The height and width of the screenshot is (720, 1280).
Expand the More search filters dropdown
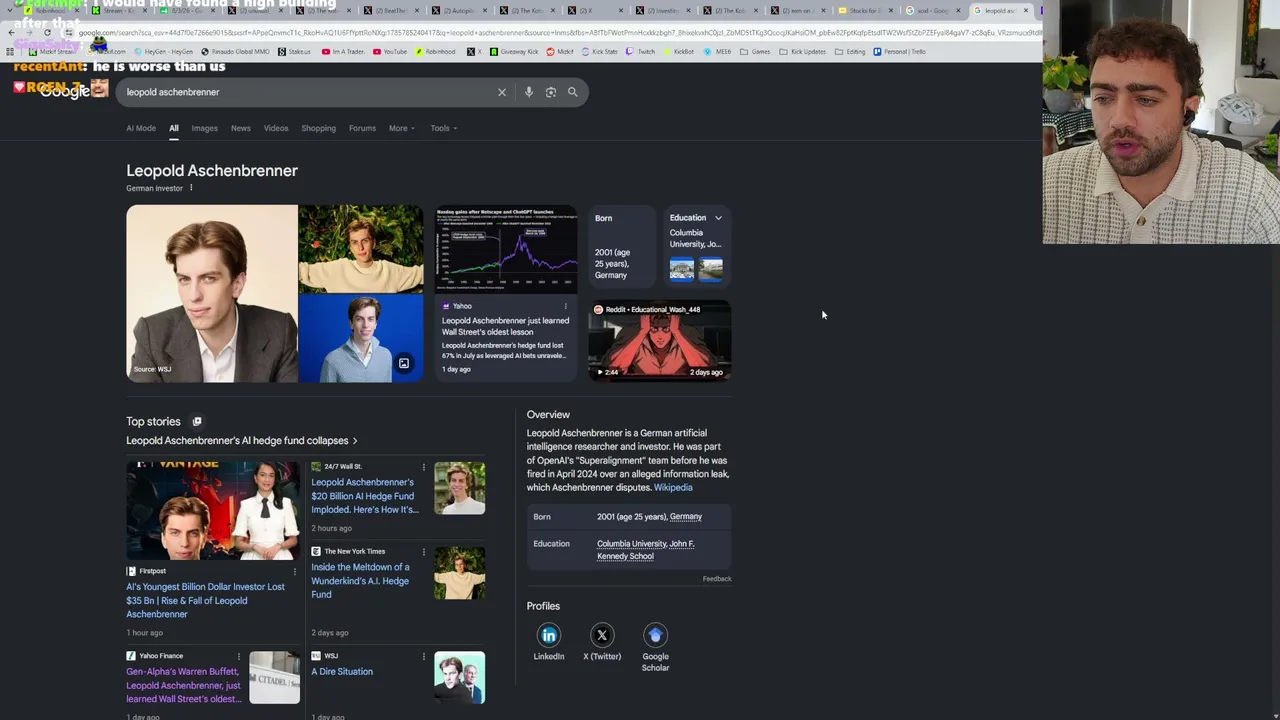click(x=402, y=128)
